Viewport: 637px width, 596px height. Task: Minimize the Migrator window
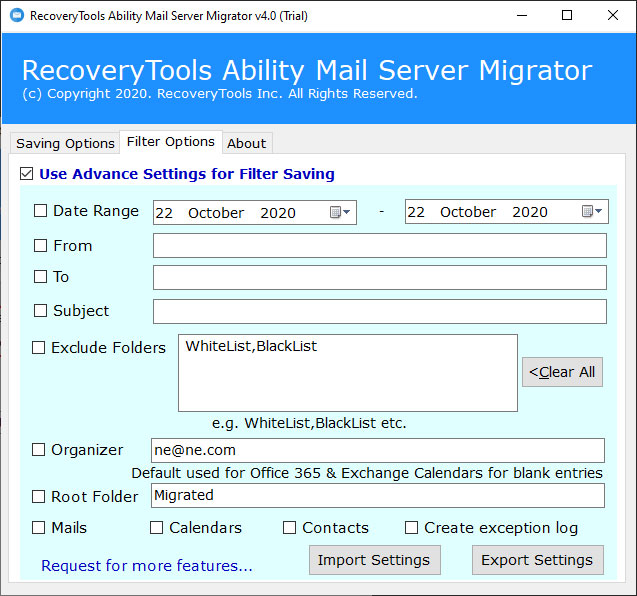[522, 15]
